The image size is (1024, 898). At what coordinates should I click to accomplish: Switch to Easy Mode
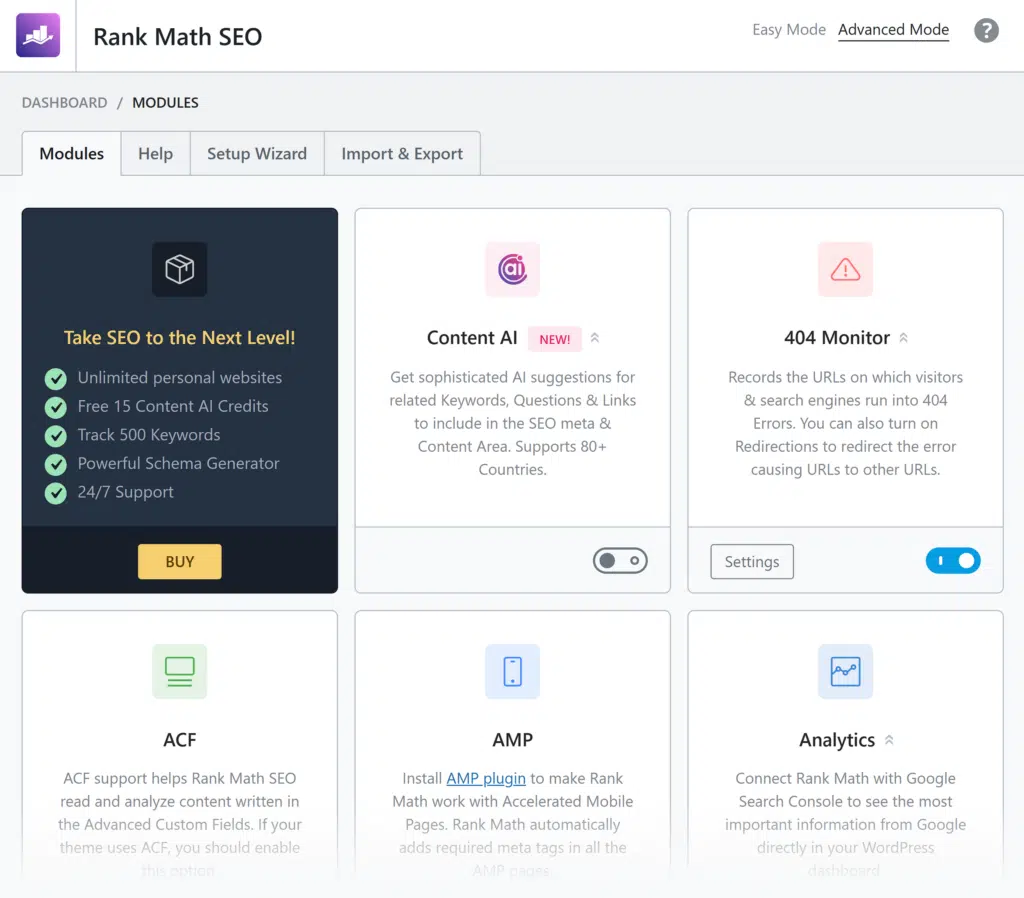click(x=789, y=30)
